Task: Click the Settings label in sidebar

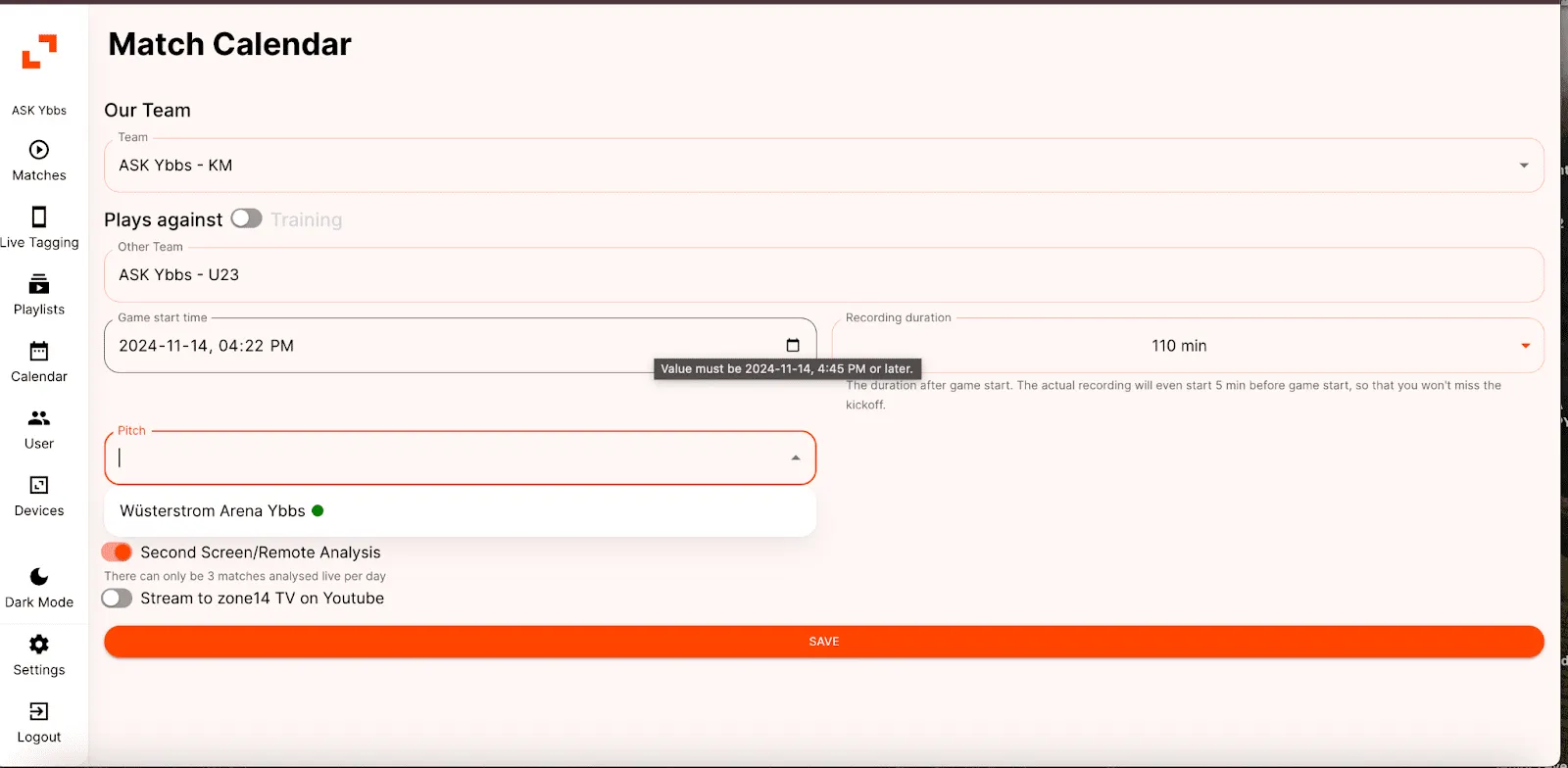Action: (x=39, y=670)
